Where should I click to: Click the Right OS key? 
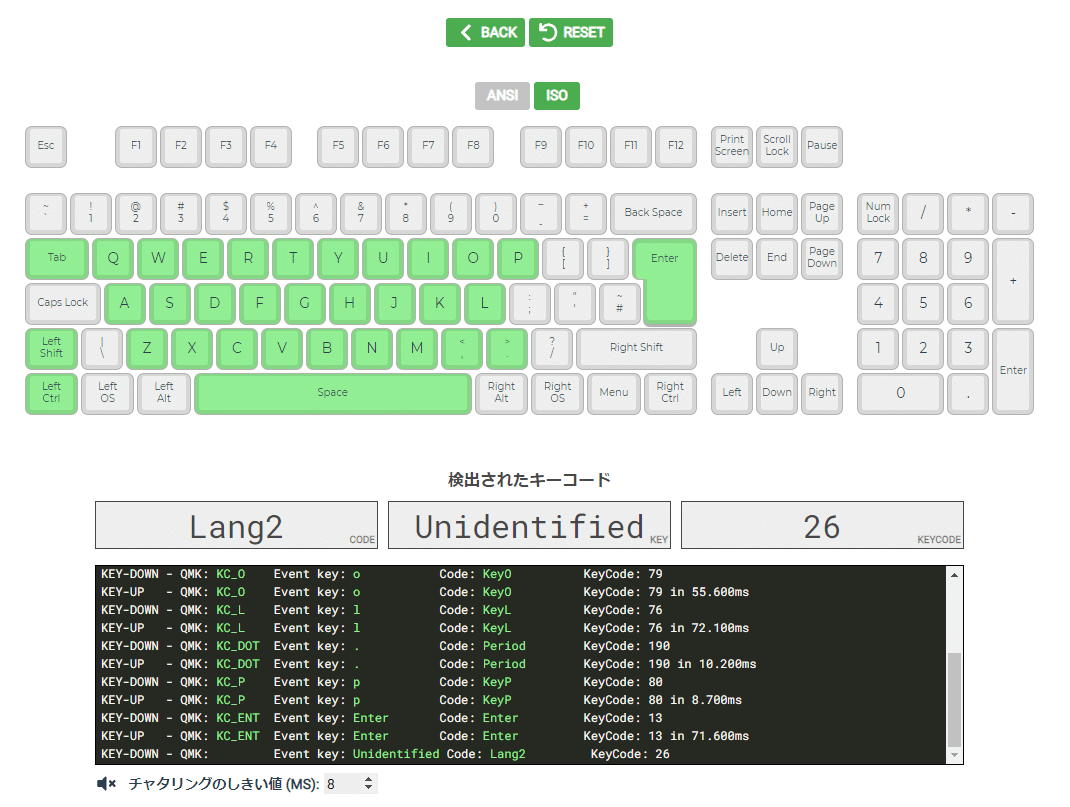click(x=558, y=393)
